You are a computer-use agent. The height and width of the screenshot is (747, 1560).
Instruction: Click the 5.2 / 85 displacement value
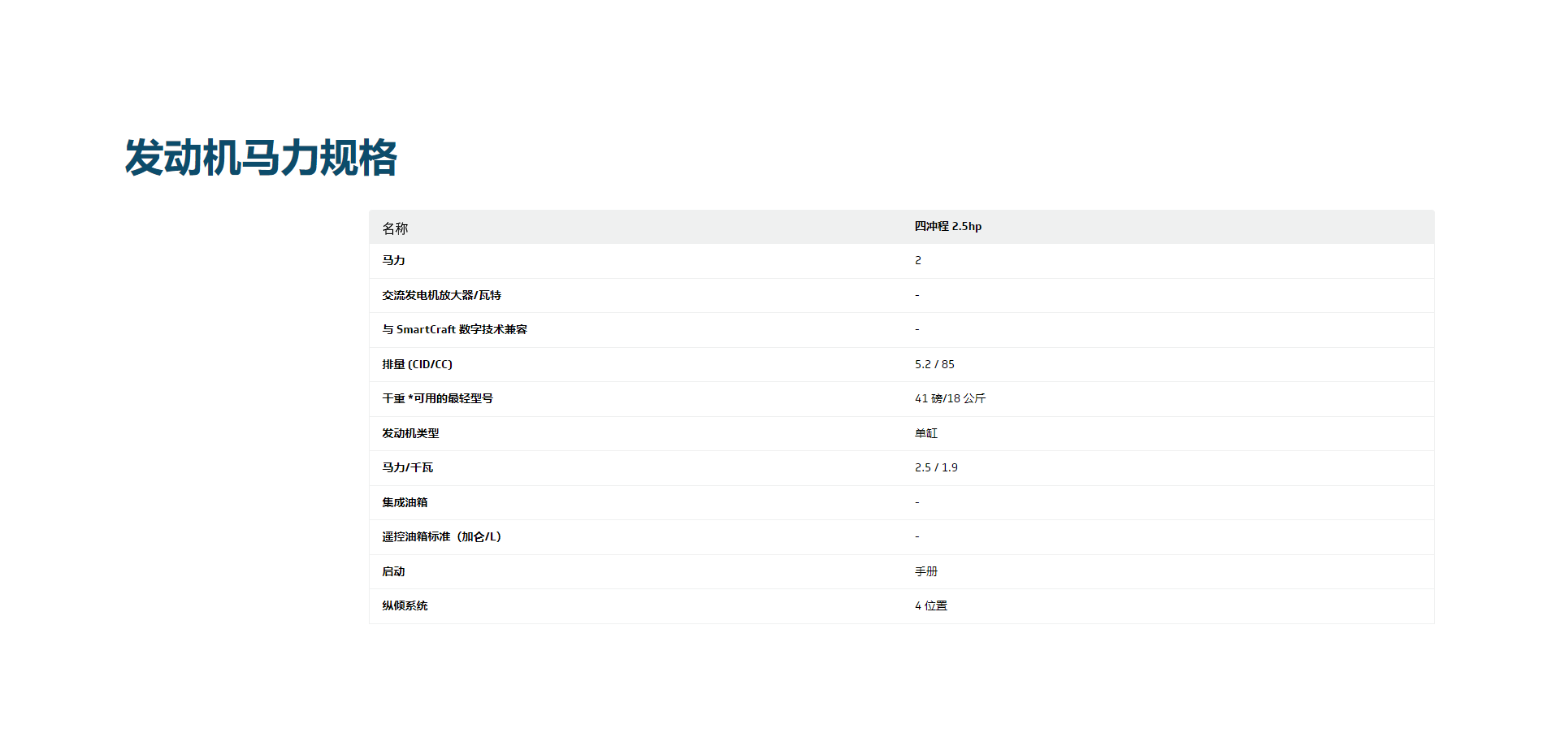click(x=934, y=364)
